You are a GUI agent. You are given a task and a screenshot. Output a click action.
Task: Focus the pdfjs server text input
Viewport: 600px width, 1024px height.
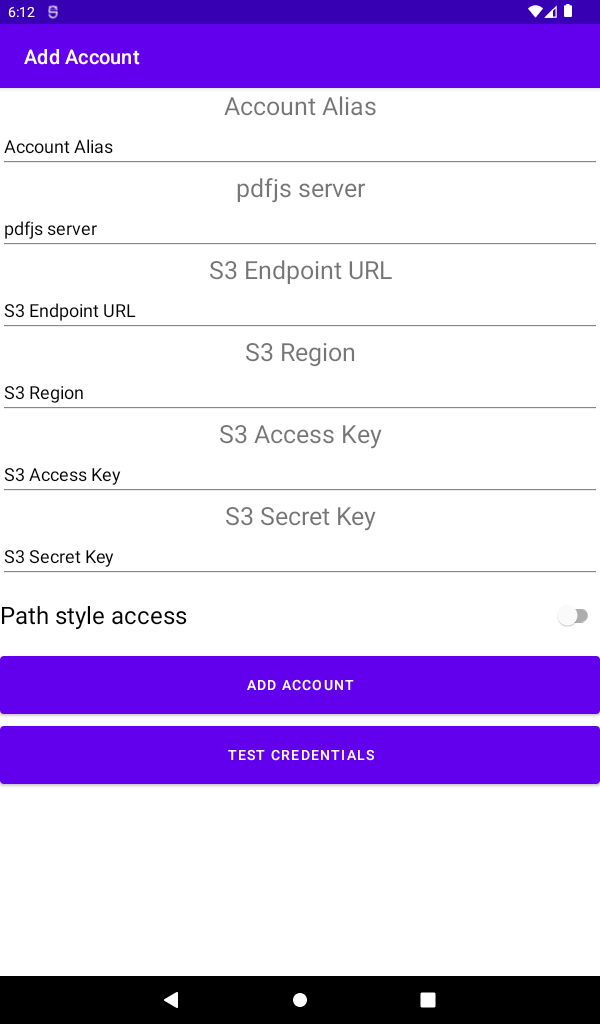click(x=300, y=229)
